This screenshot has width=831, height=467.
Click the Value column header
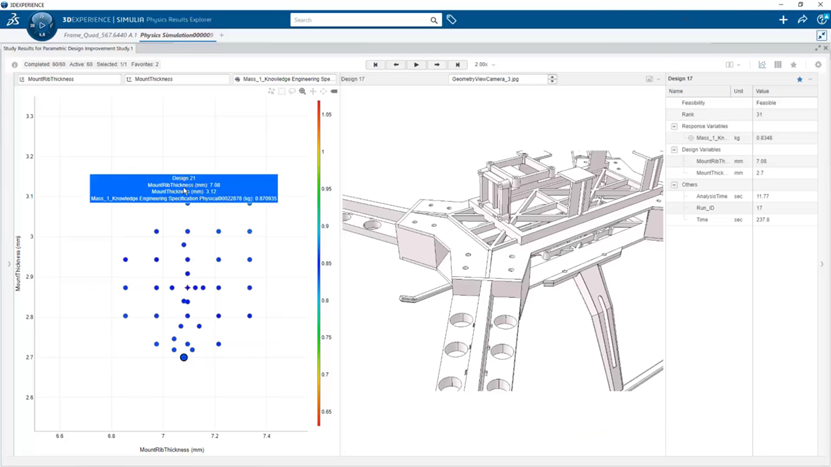[x=785, y=91]
